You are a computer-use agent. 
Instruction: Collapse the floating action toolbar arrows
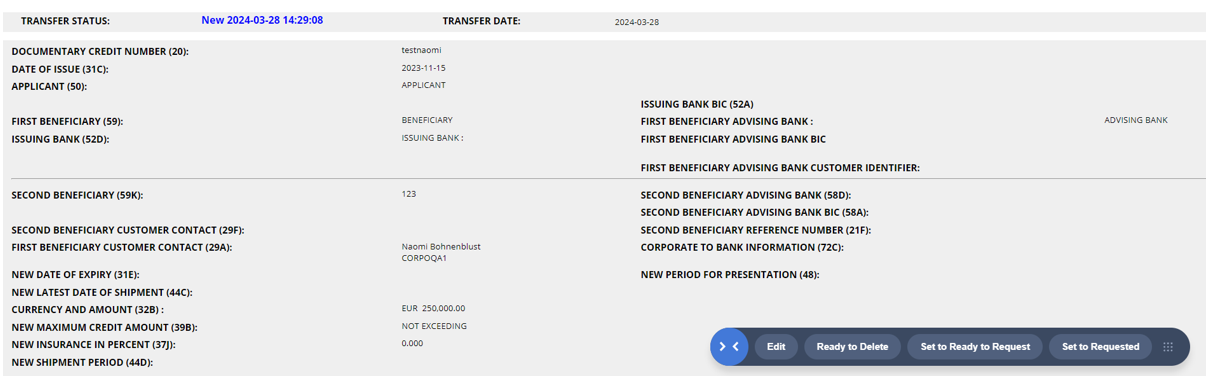click(x=729, y=347)
